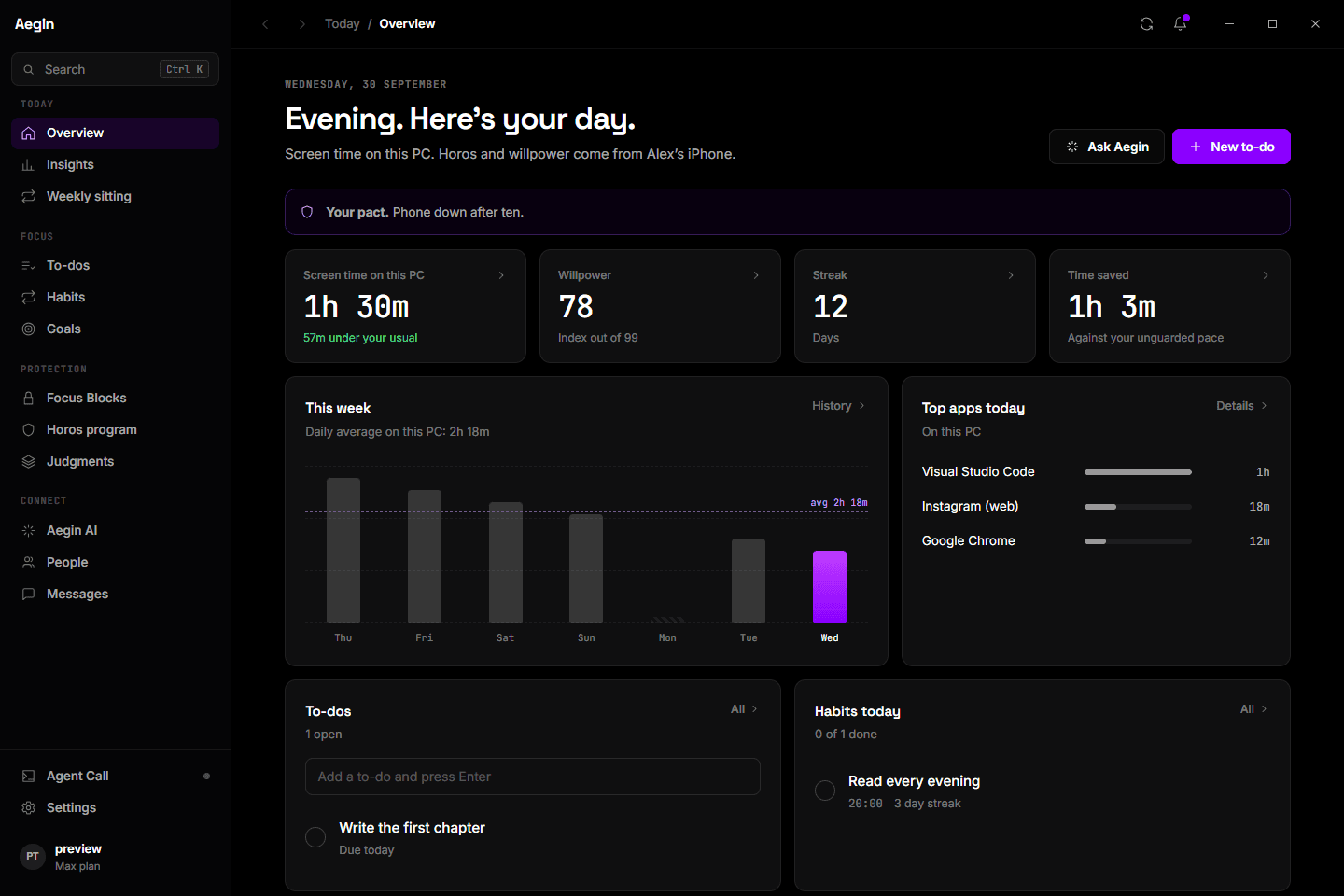The image size is (1344, 896).
Task: Click the Settings gear icon
Action: click(x=29, y=808)
